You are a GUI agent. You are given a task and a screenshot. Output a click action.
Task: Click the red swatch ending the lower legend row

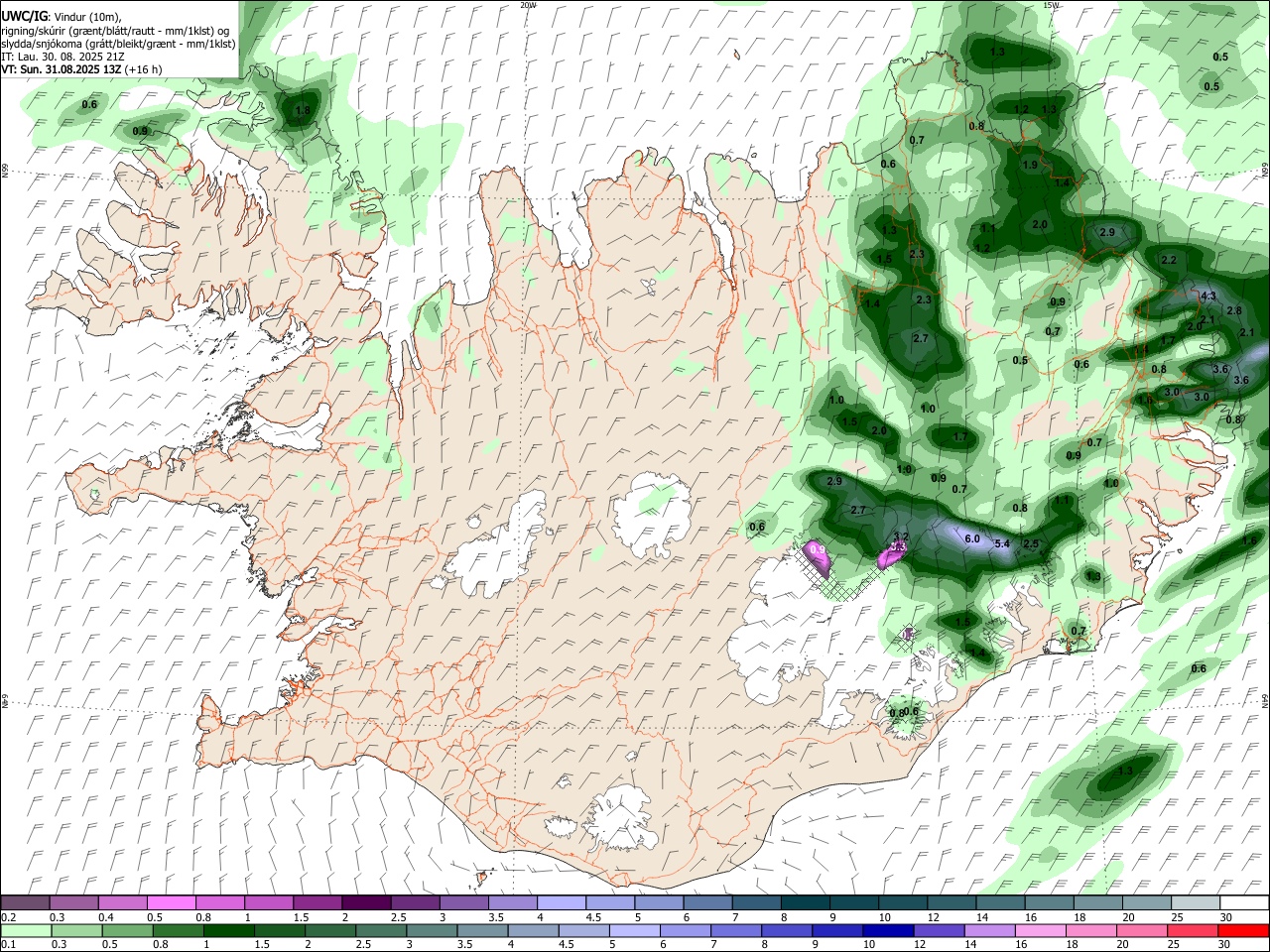(1243, 930)
